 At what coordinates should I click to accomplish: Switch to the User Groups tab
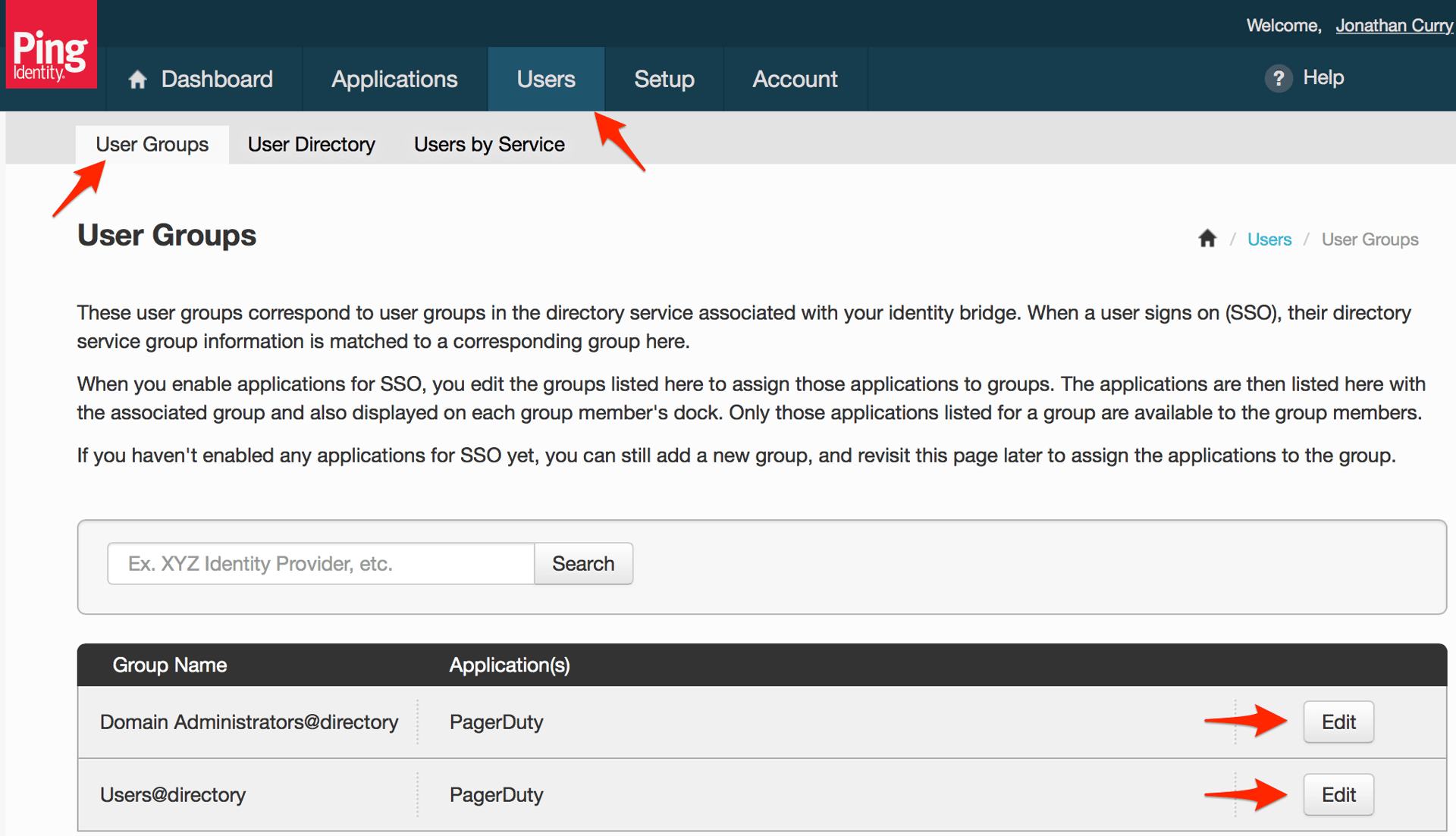coord(152,145)
